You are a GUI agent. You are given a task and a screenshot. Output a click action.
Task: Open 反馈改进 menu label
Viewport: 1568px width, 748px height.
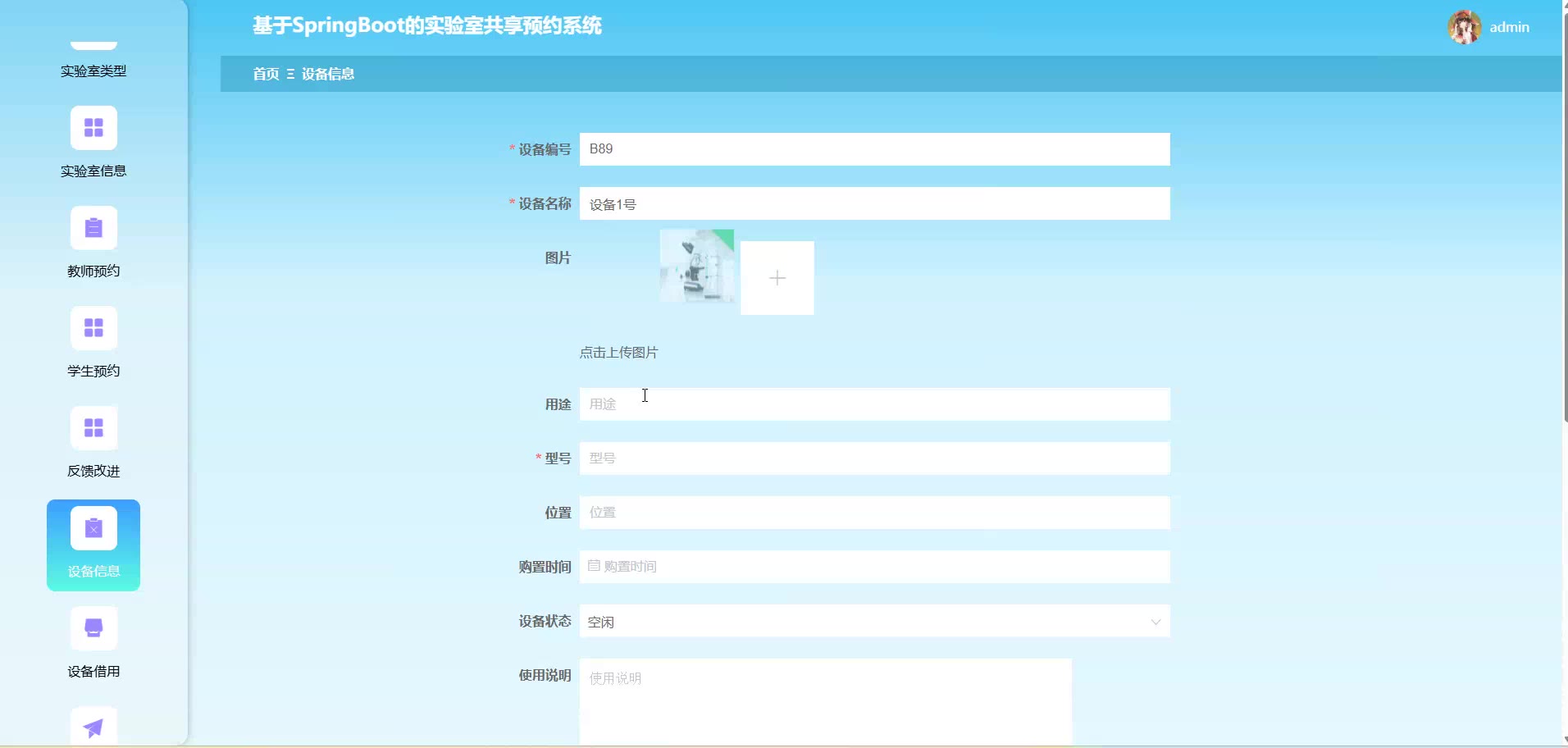pyautogui.click(x=93, y=472)
